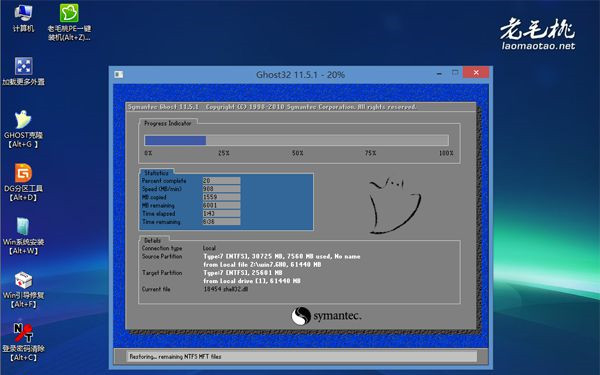Open DG分区工具 partition tool icon
600x375 pixels.
23,183
